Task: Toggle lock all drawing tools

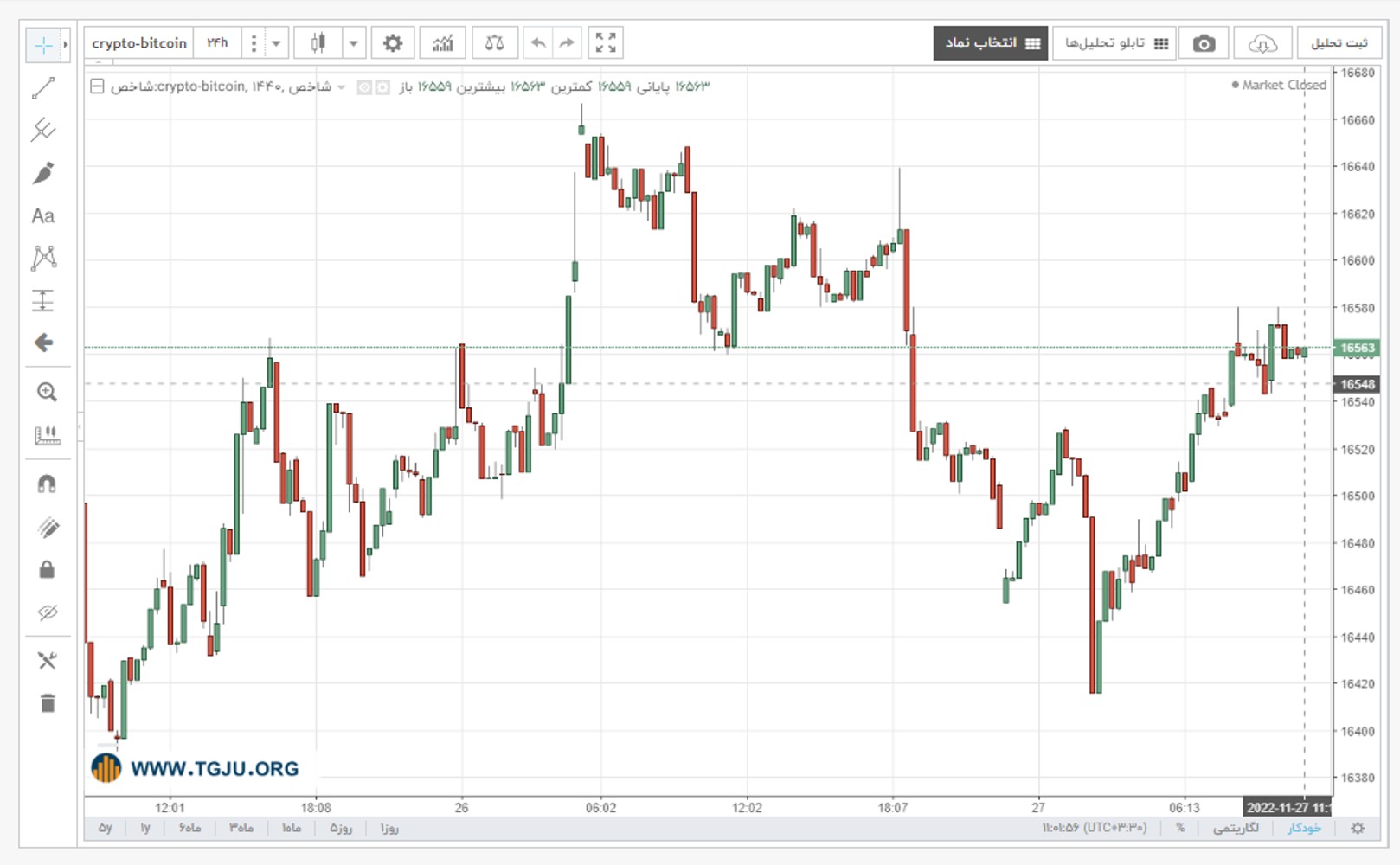Action: (x=47, y=570)
